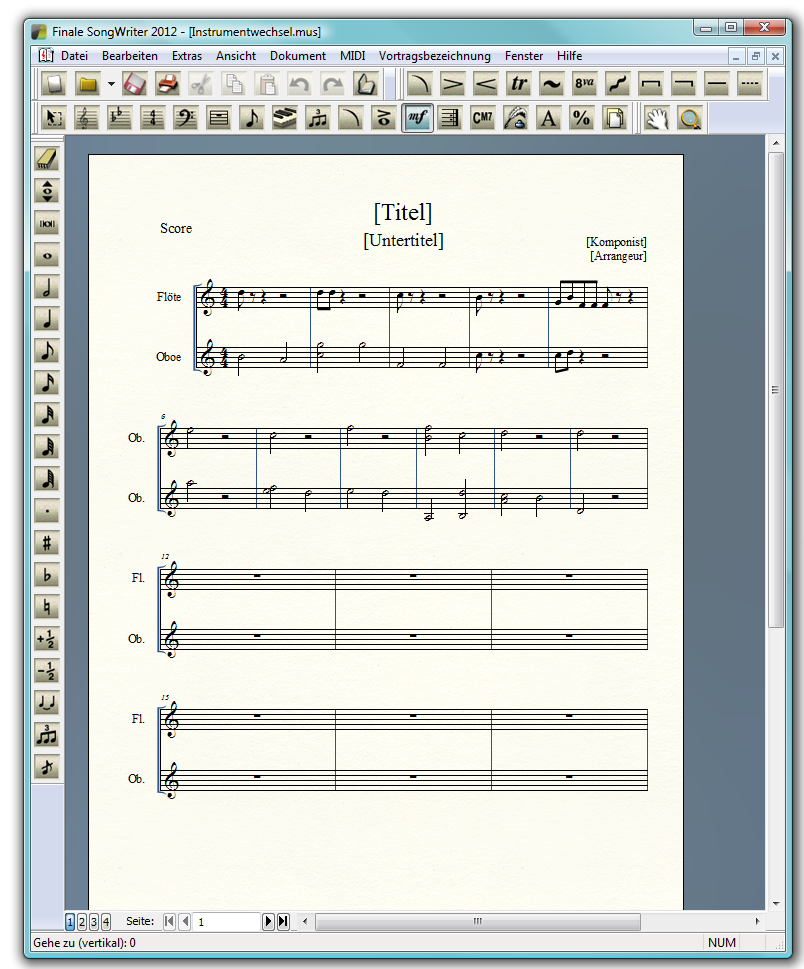Click the Seite page number field

[x=226, y=921]
